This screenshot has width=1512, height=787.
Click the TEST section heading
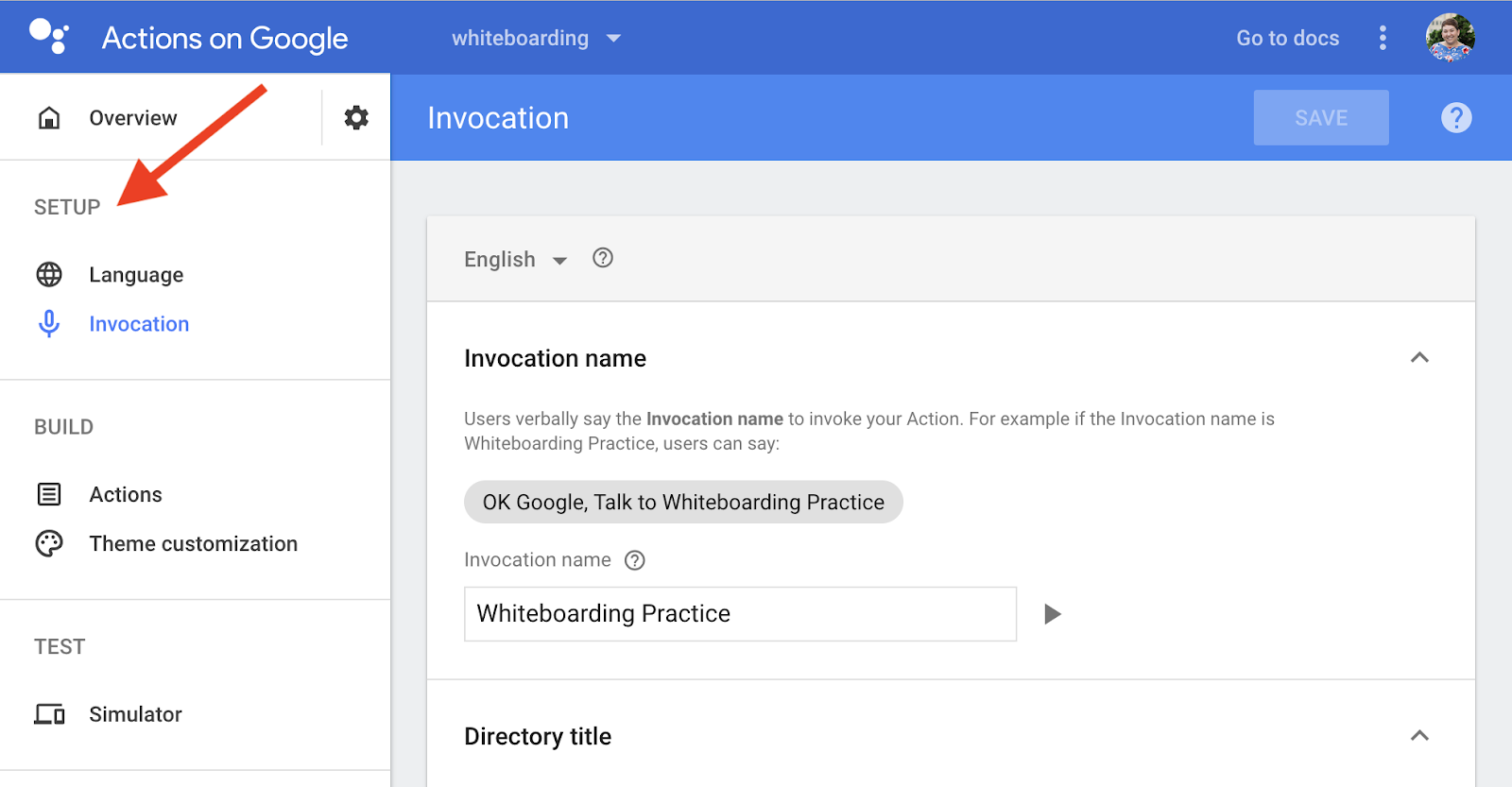(60, 646)
